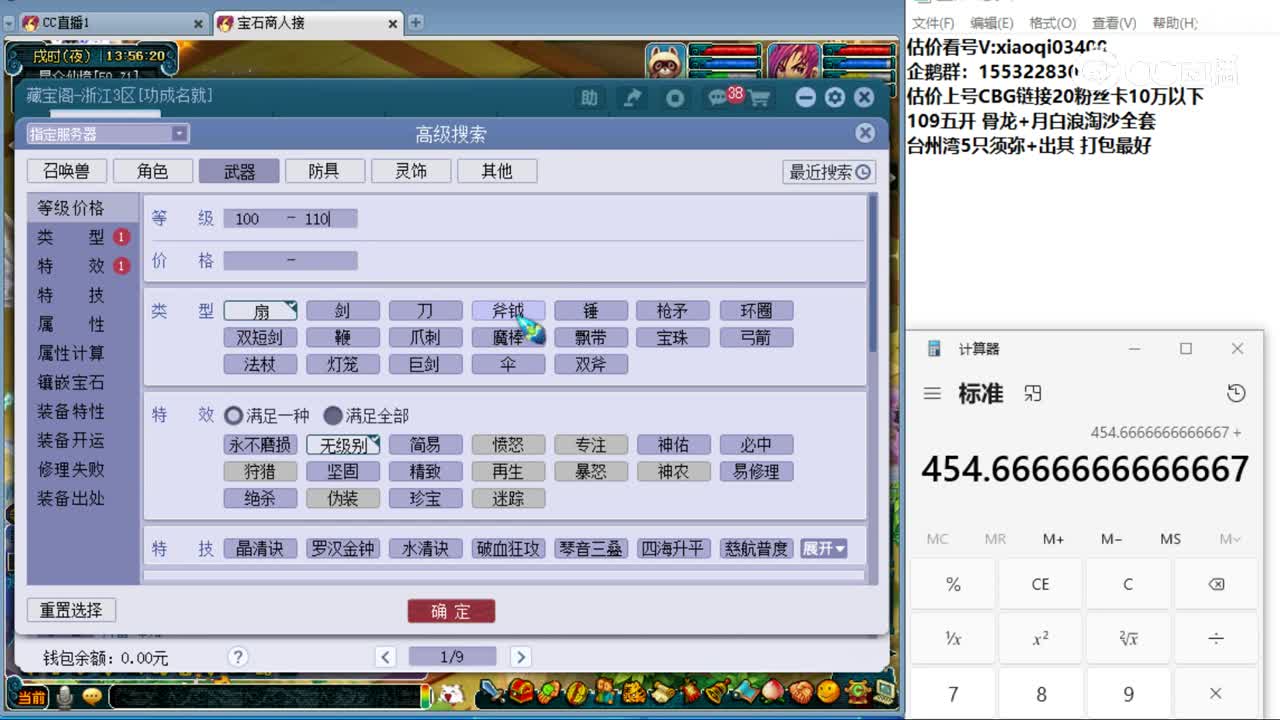Screen dimensions: 1280x720
Task: Click the 确定 confirm button
Action: (451, 611)
